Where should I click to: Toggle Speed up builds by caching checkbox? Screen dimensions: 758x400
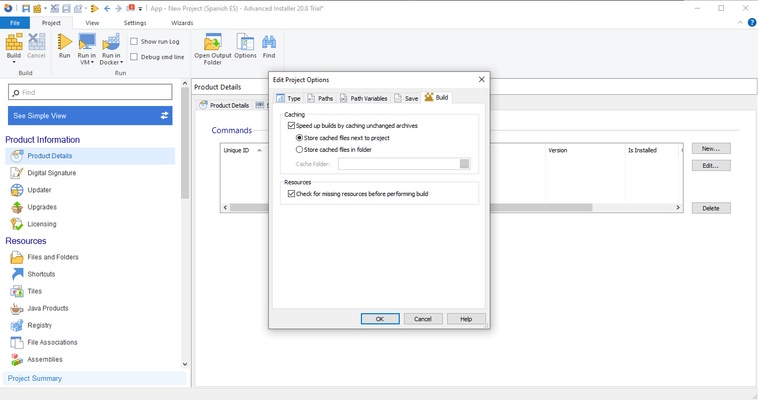(291, 126)
